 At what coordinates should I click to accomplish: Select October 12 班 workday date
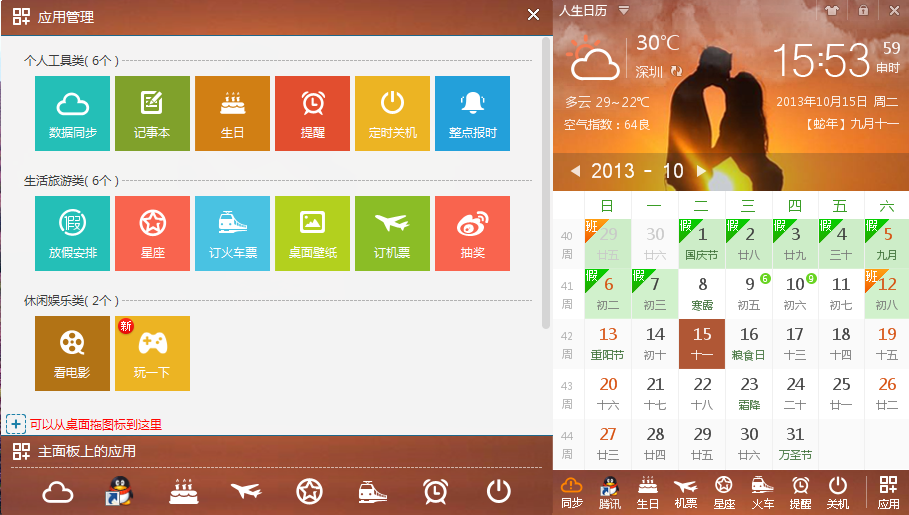click(886, 293)
